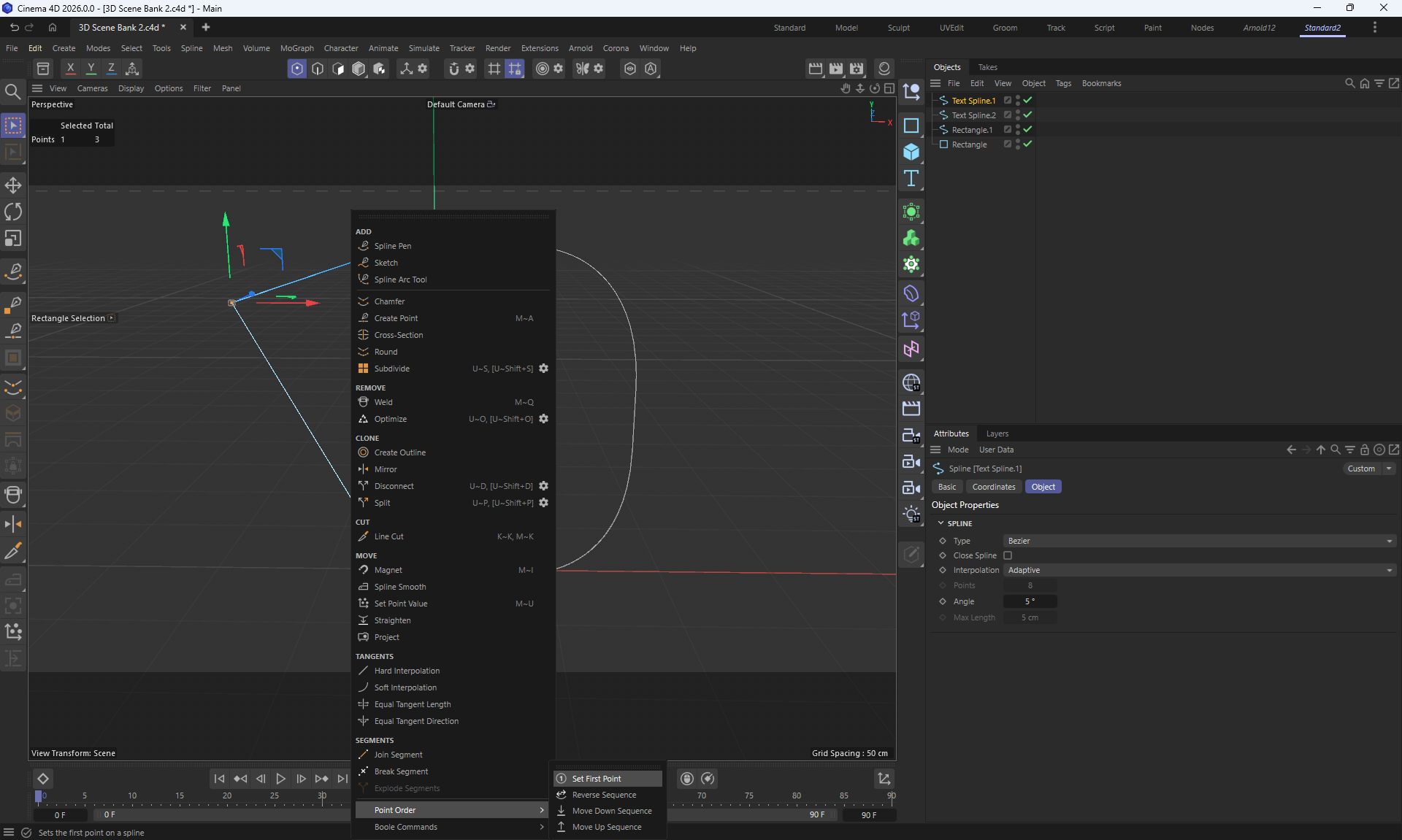Click the Custom button in Attributes
Image resolution: width=1402 pixels, height=840 pixels.
click(x=1361, y=469)
